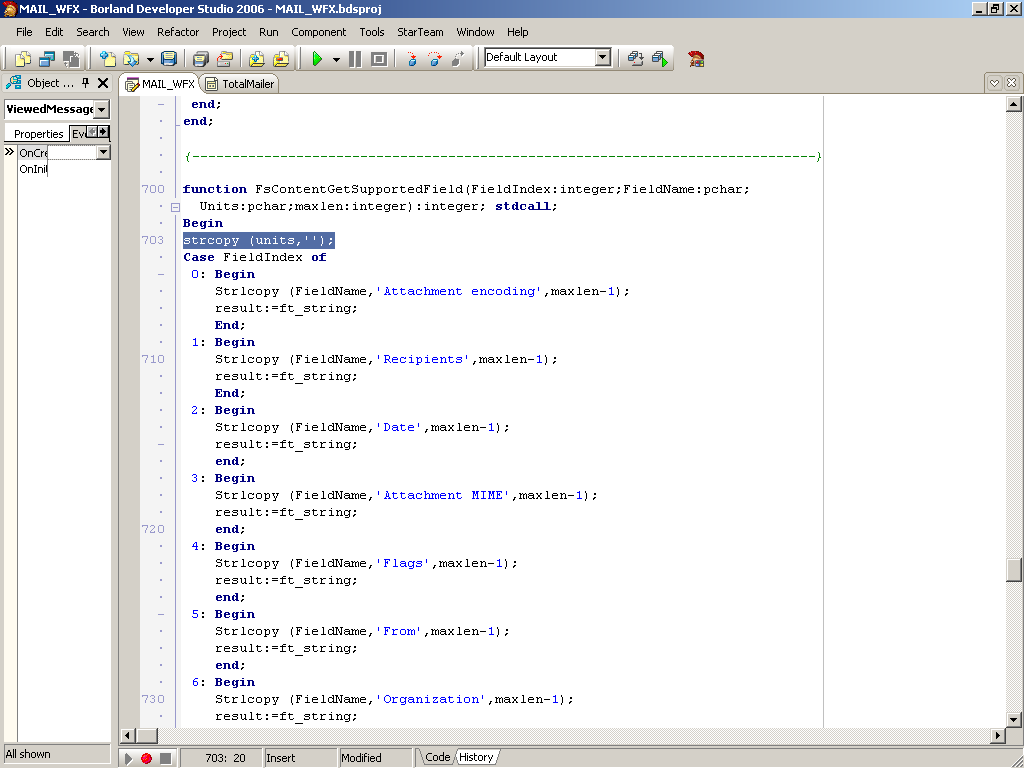Screen dimensions: 1024x768
Task: Collapse the FsContentGetSupportedField code fold
Action: click(x=175, y=207)
